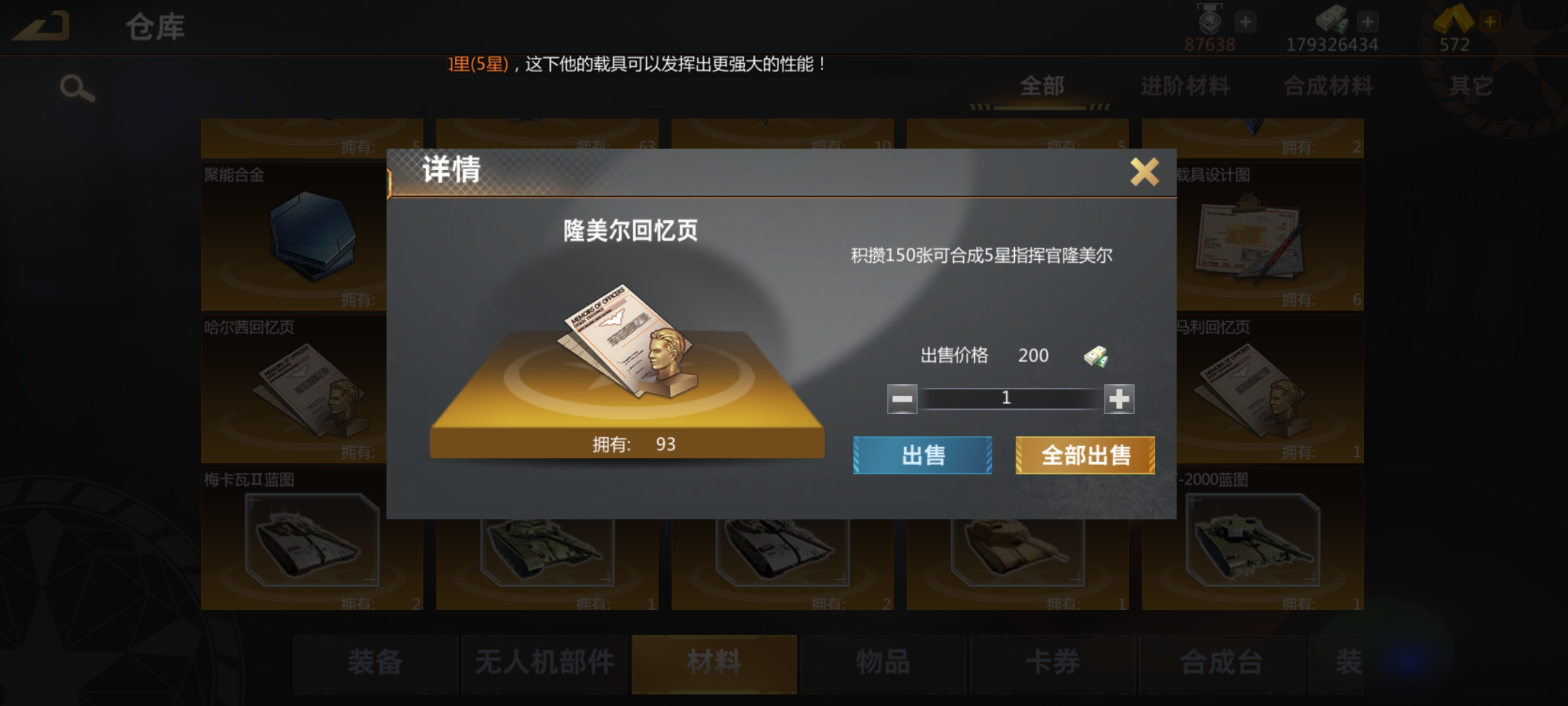1568x706 pixels.
Task: Add medals with the plus icon above 87638
Action: [1245, 22]
